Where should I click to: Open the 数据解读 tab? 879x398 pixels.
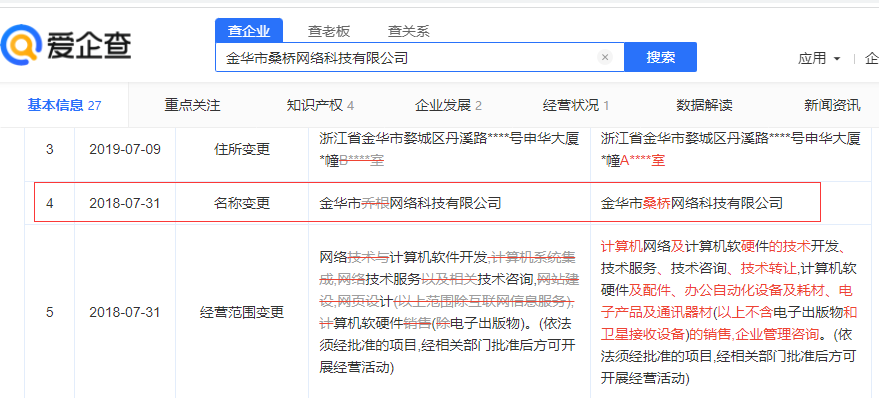[x=704, y=105]
